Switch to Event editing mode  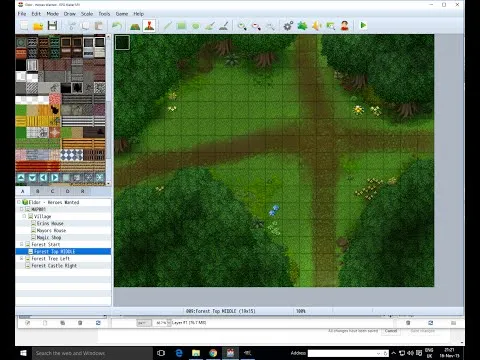[149, 26]
